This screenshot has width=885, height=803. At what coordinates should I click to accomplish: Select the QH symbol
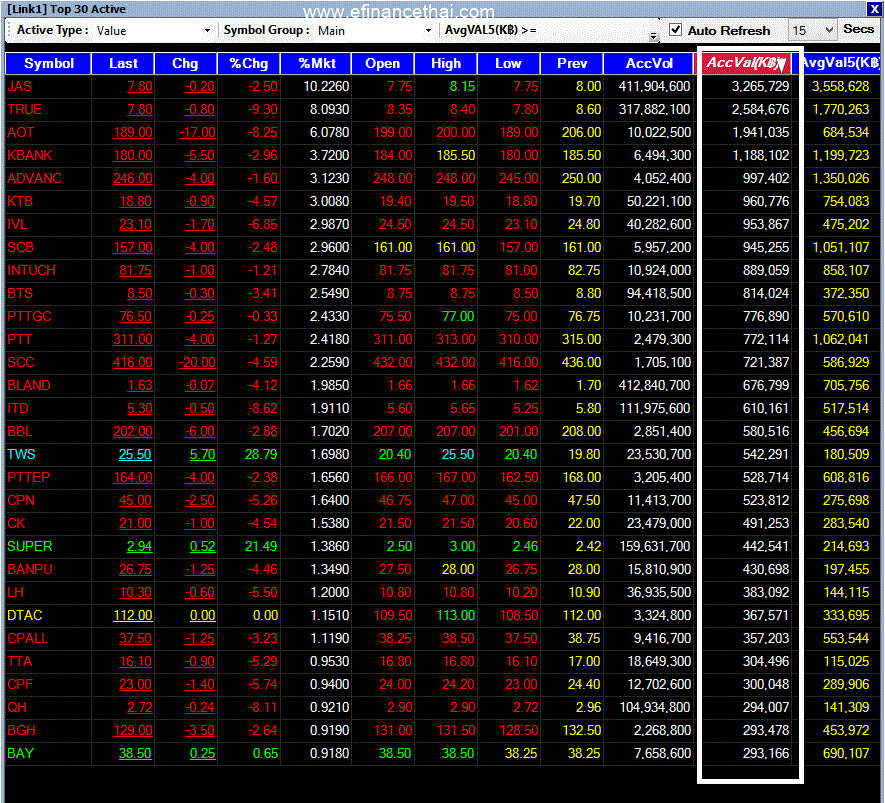17,708
